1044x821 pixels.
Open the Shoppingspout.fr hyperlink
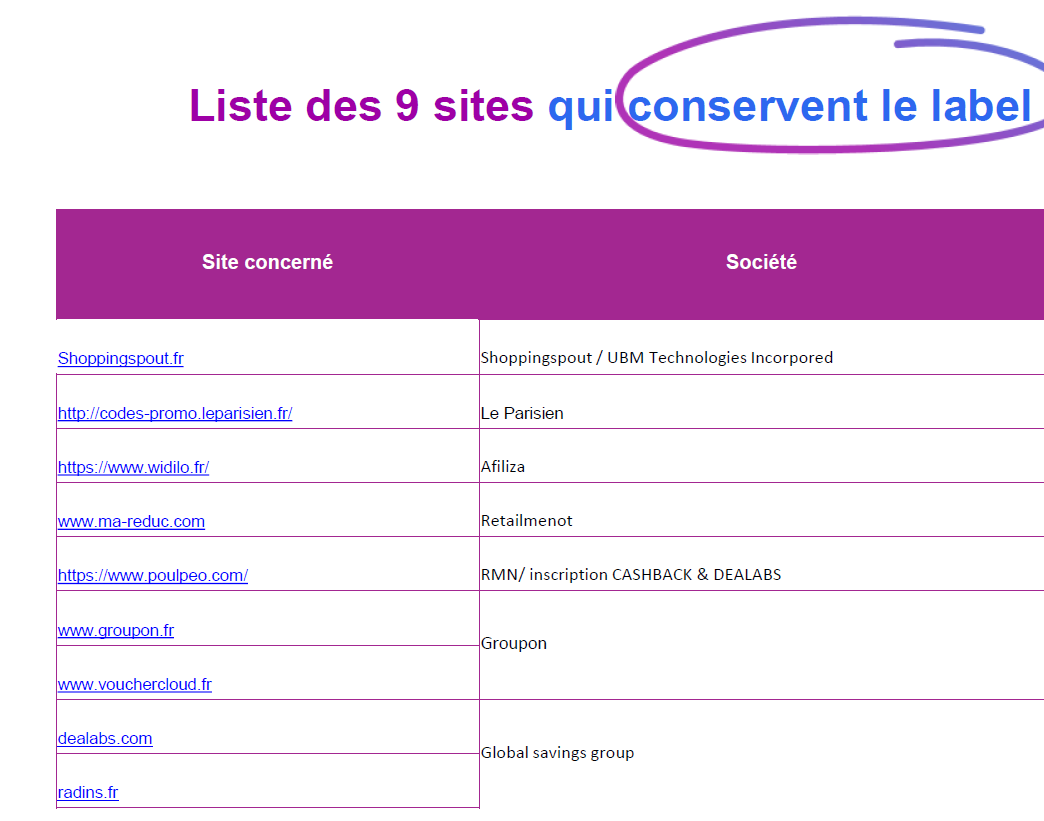click(x=120, y=358)
